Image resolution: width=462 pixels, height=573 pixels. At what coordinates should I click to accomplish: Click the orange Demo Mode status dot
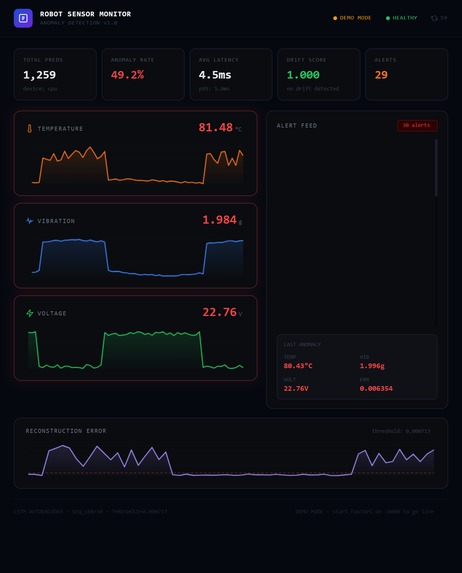[335, 18]
